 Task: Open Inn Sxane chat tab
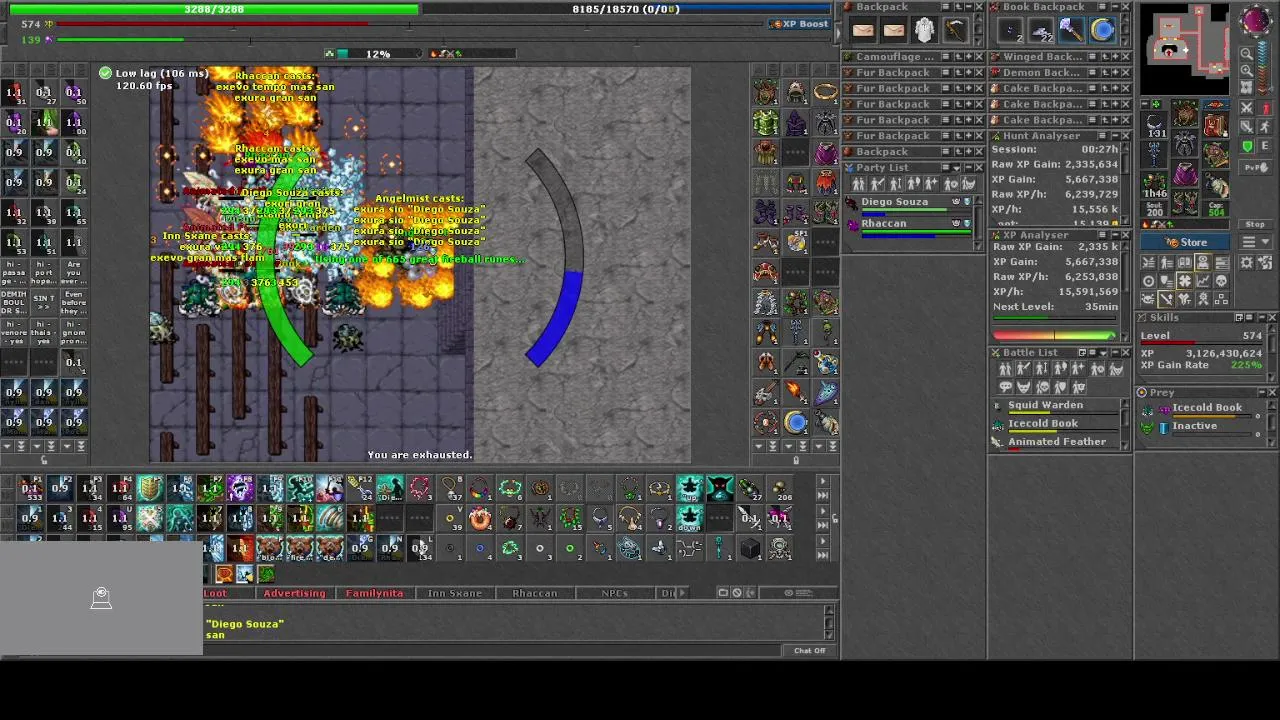pos(455,593)
